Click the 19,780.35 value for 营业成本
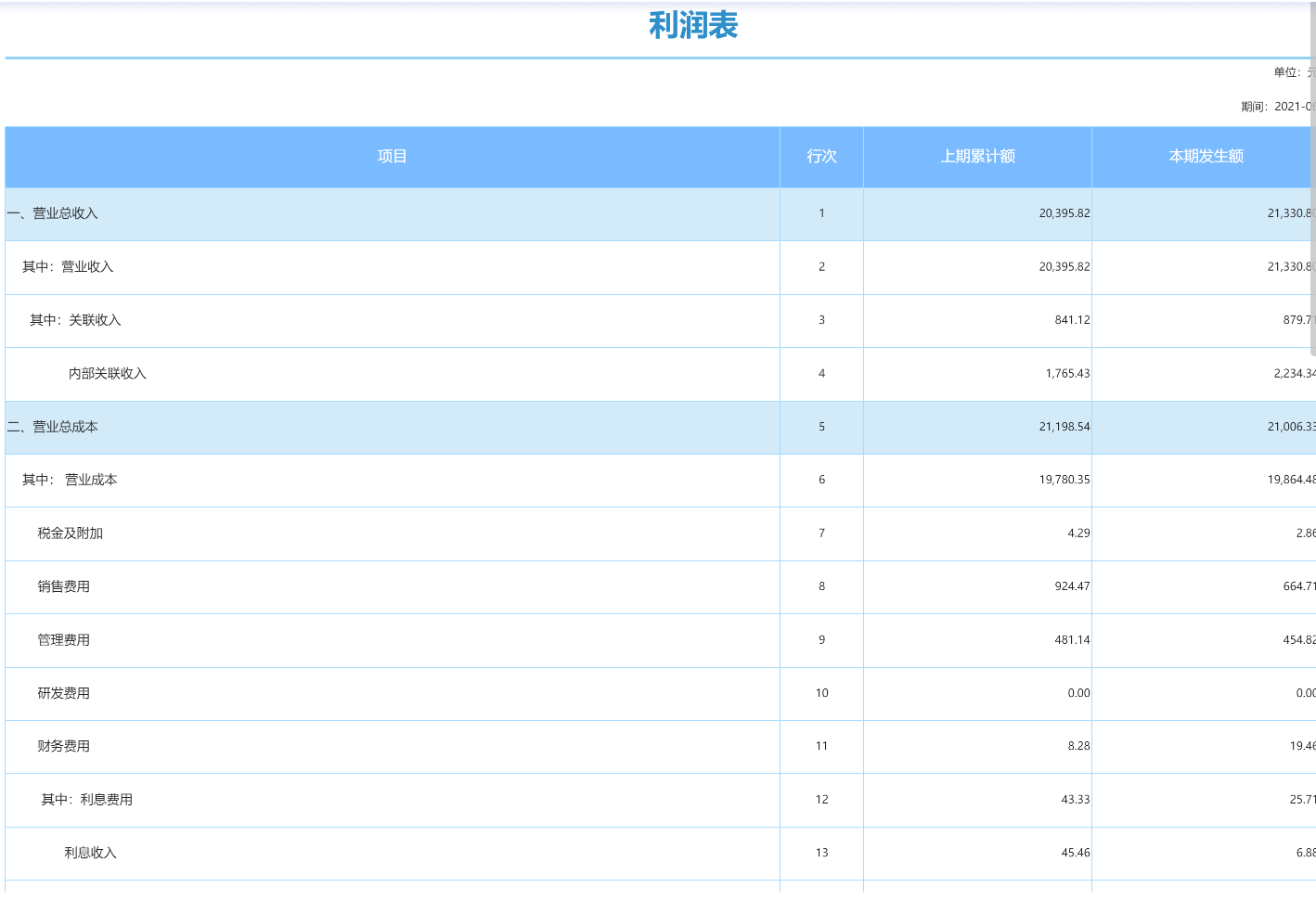Viewport: 1316px width, 900px height. point(1064,480)
